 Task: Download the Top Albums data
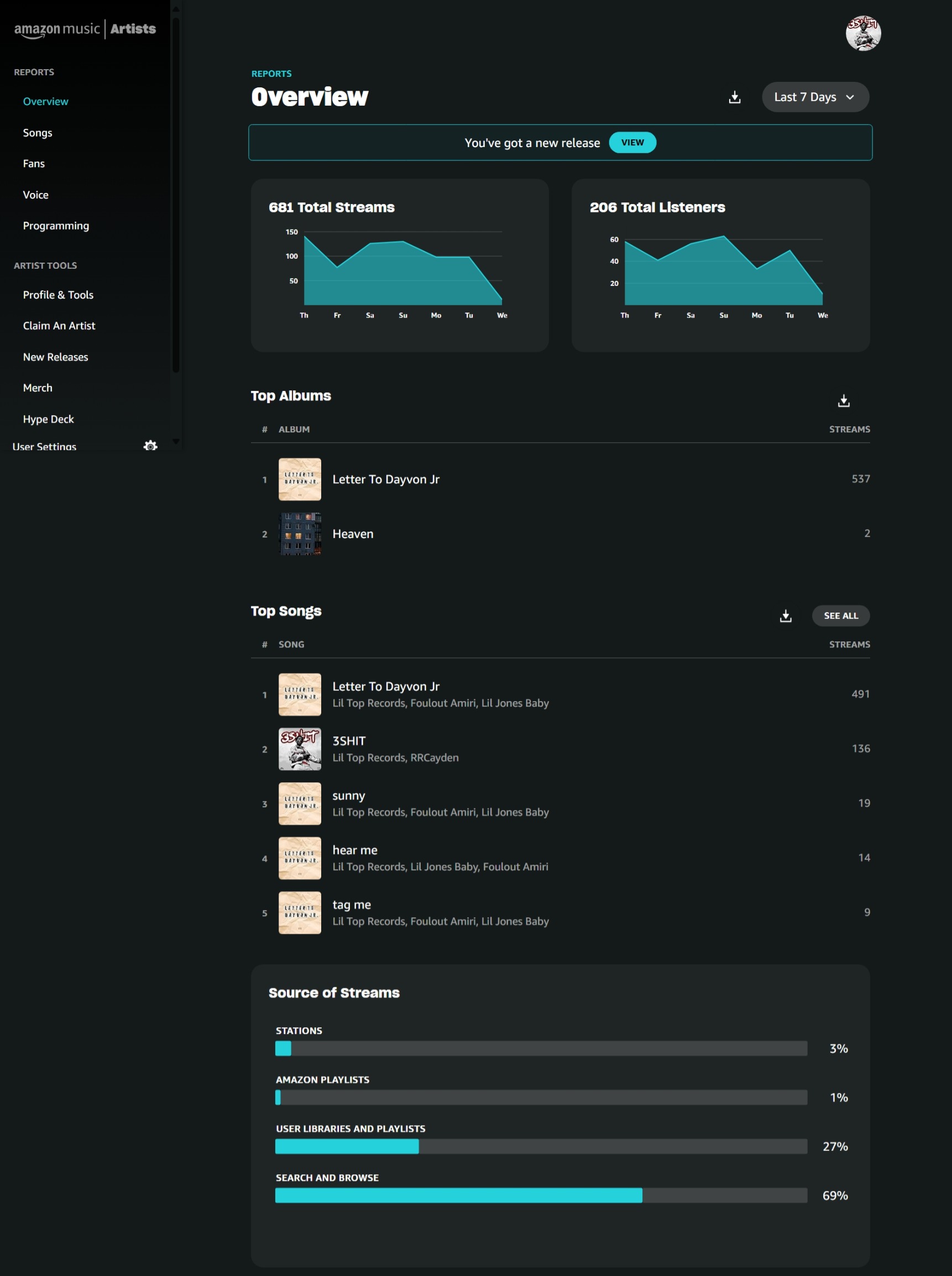coord(843,400)
